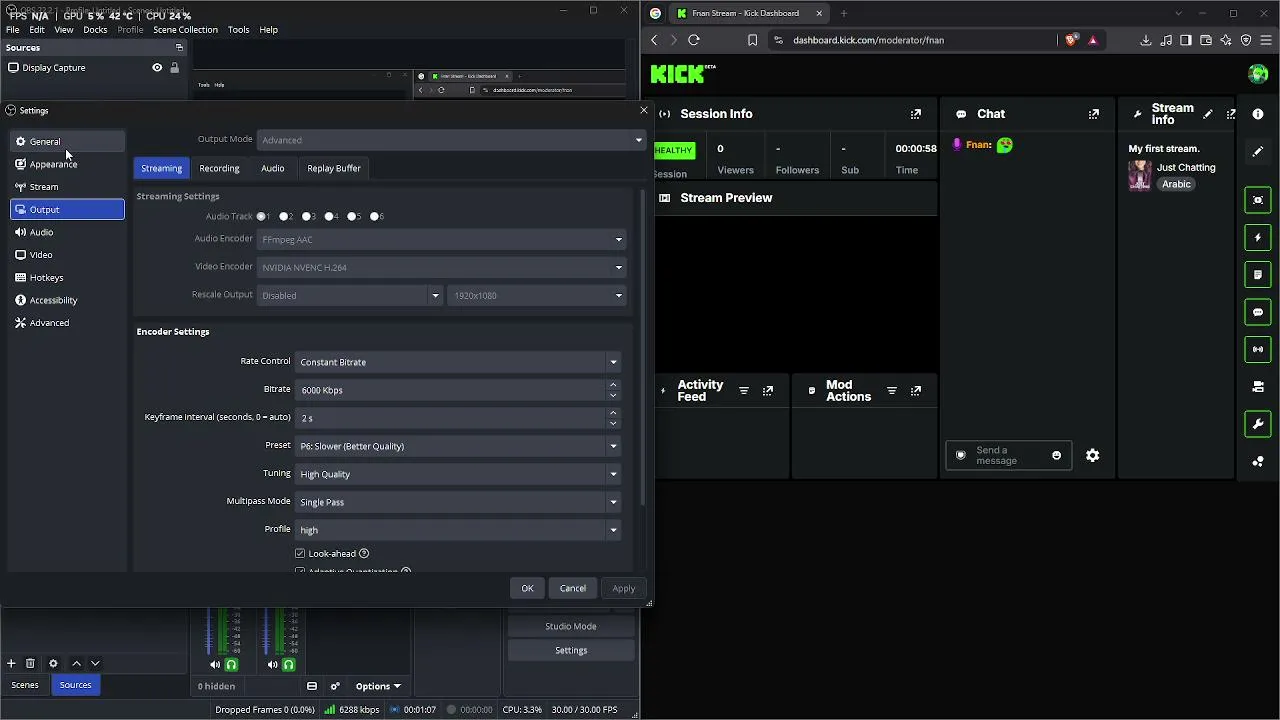The image size is (1280, 720).
Task: Add a new source with plus icon
Action: 11,663
